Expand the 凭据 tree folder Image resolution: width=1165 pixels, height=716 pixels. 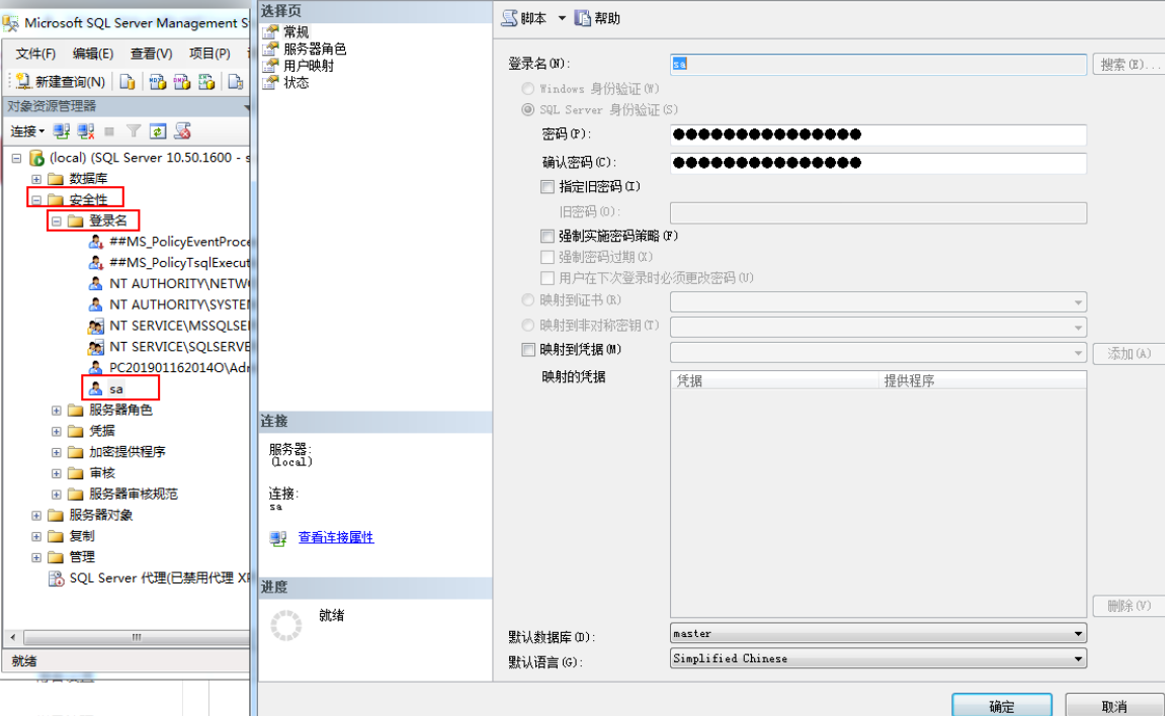[56, 431]
